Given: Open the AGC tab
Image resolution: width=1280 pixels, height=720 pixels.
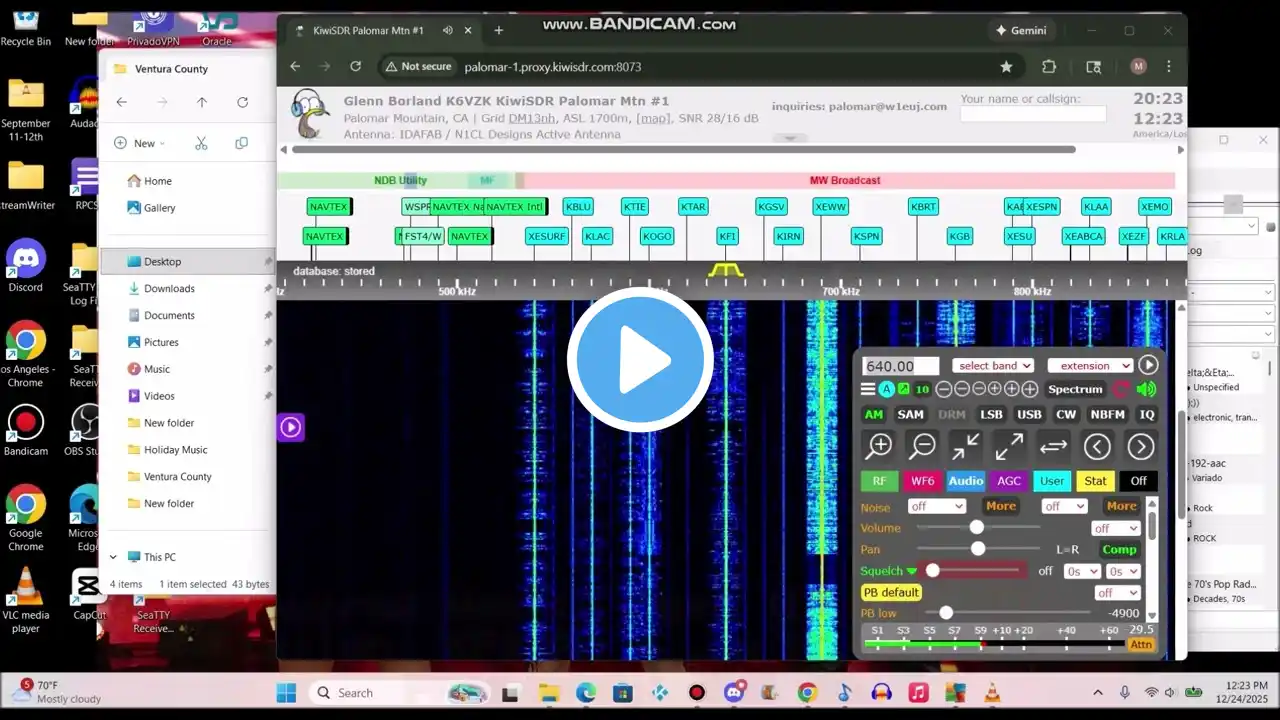Looking at the screenshot, I should [1009, 481].
